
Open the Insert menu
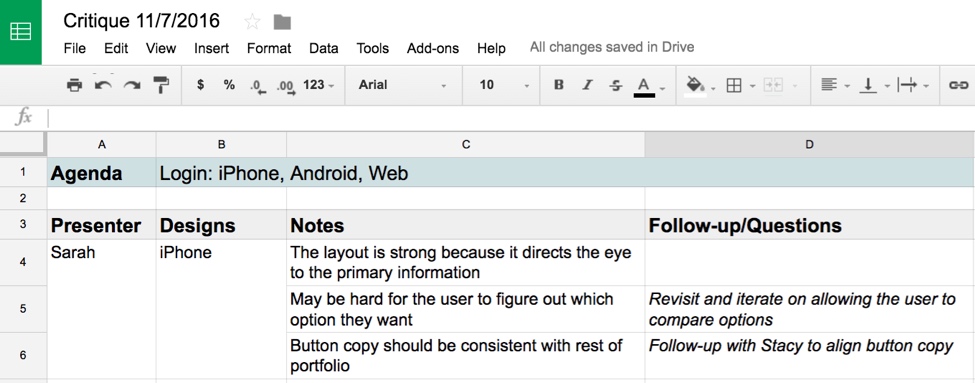(x=211, y=48)
